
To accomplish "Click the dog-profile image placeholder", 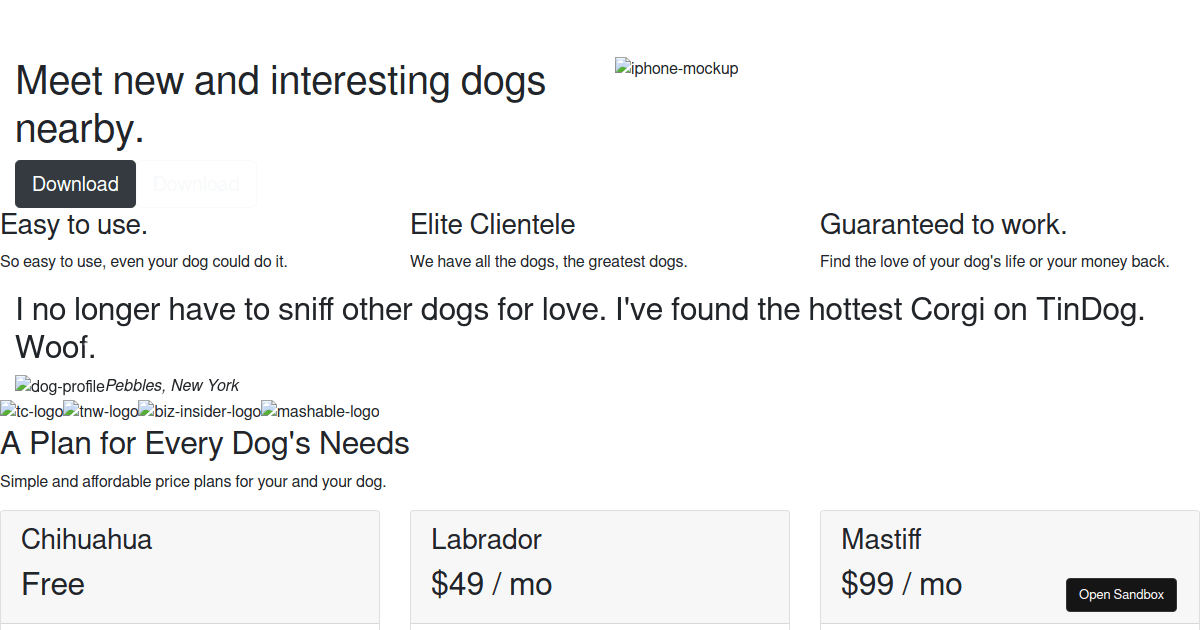I will tap(60, 386).
